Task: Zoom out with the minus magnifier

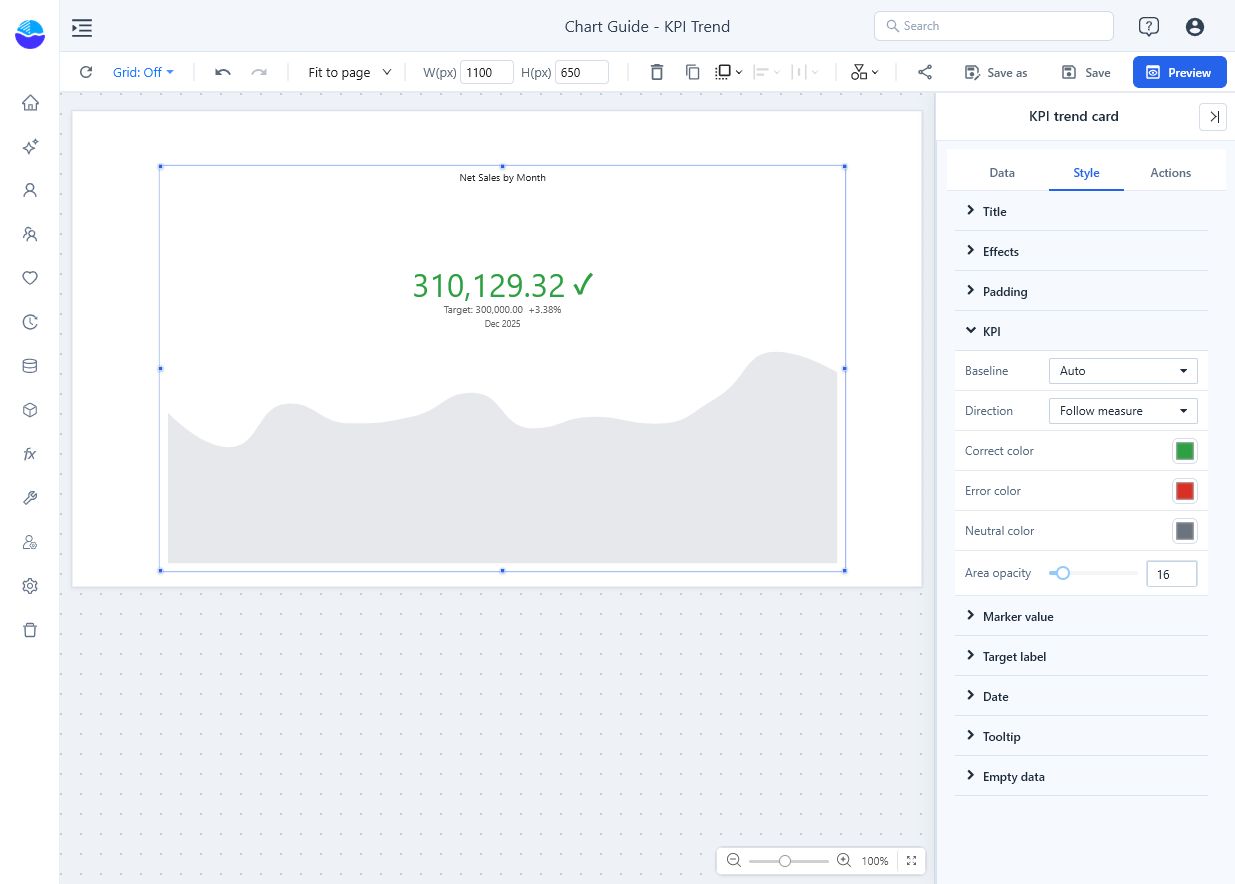Action: click(x=734, y=860)
